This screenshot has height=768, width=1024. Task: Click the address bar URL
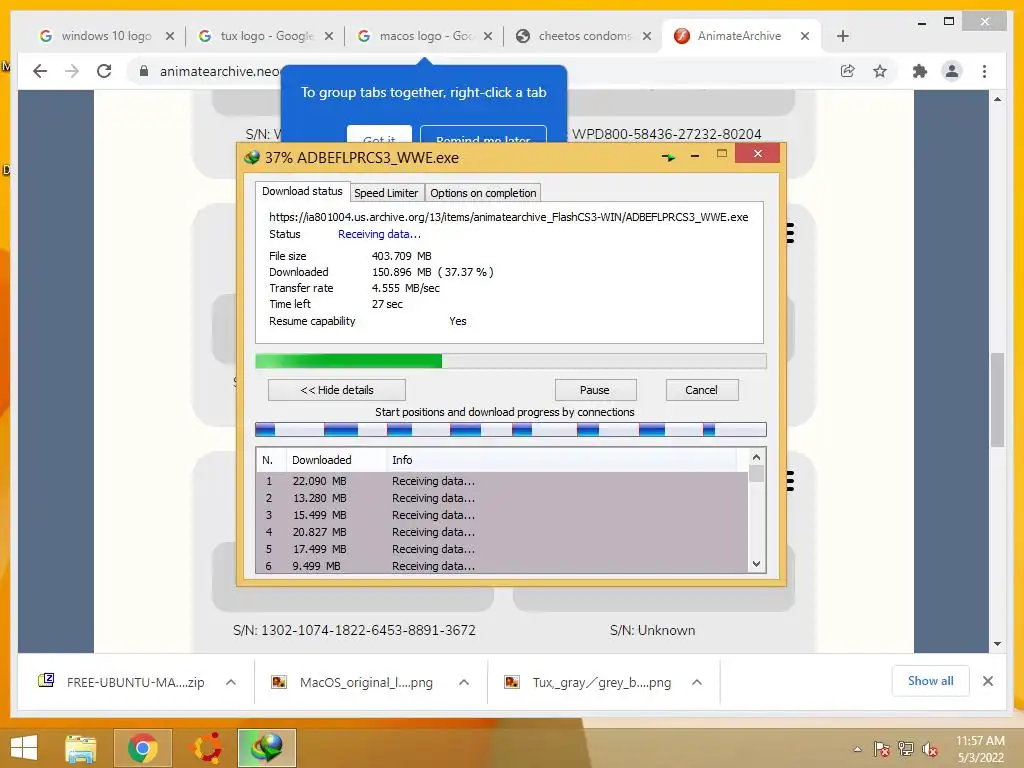(219, 71)
